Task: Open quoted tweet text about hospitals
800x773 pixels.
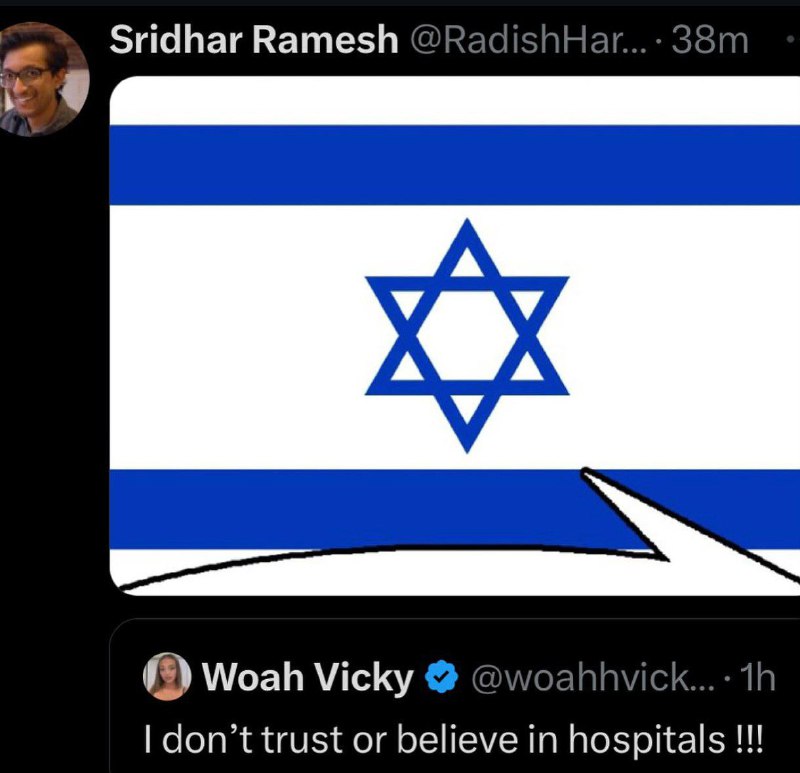Action: [x=454, y=739]
